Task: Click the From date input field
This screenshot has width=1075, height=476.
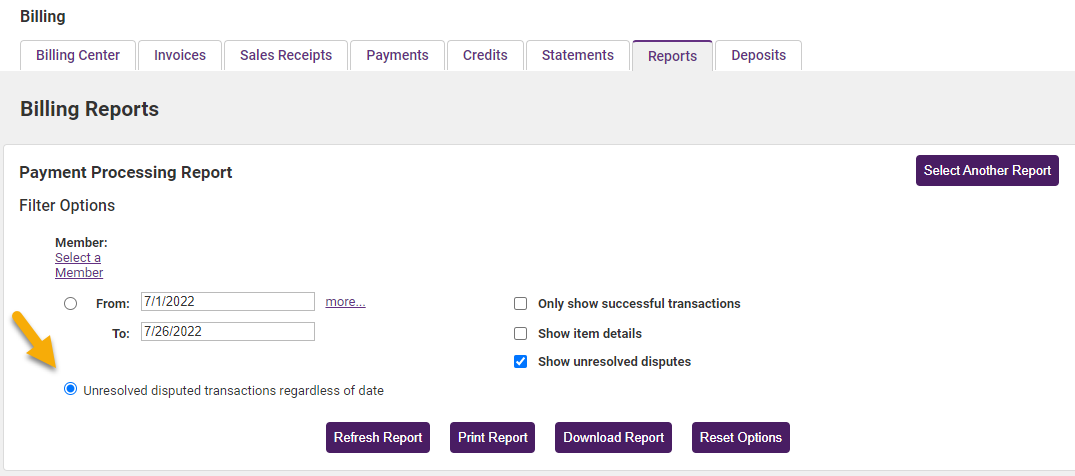Action: (228, 302)
